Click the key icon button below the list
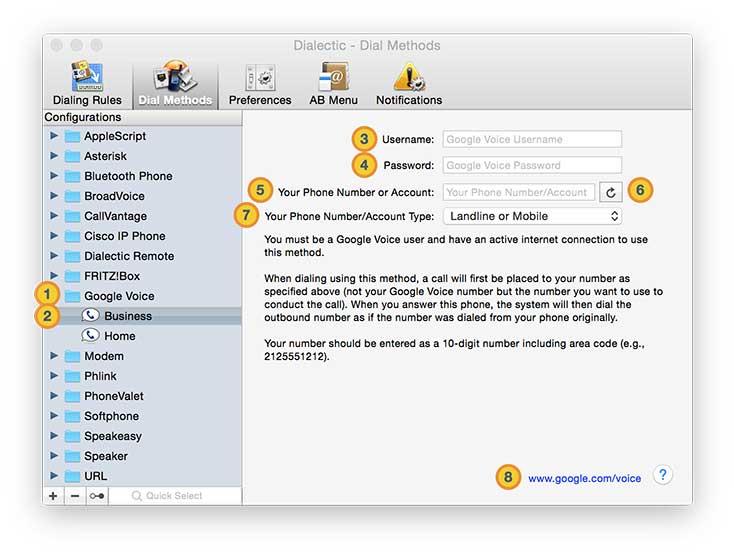The height and width of the screenshot is (555, 734). (97, 496)
